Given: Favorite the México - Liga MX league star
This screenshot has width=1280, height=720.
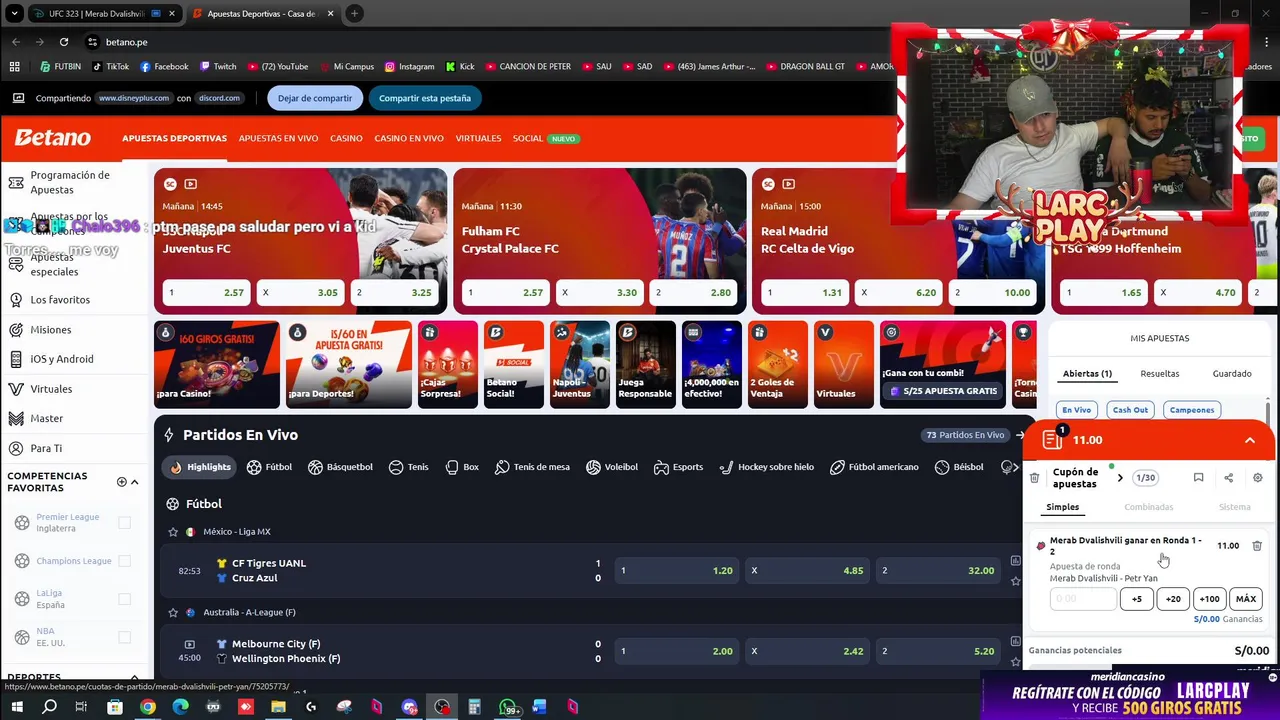Looking at the screenshot, I should click(173, 532).
